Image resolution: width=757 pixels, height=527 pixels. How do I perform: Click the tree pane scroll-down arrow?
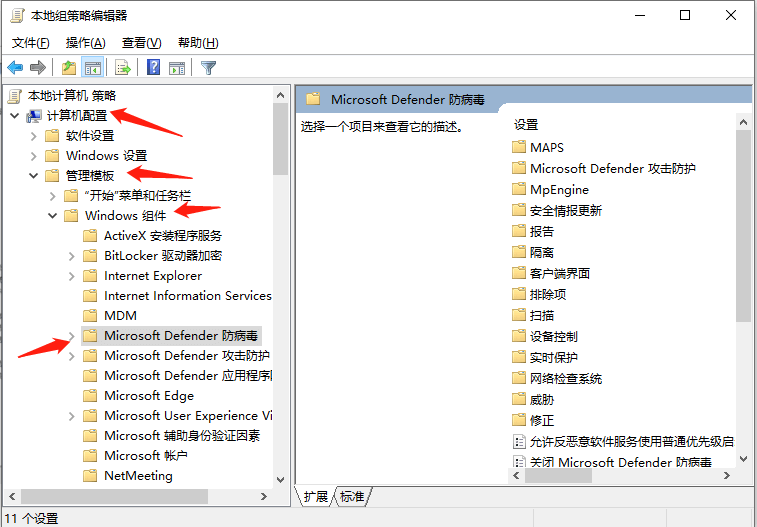[280, 479]
